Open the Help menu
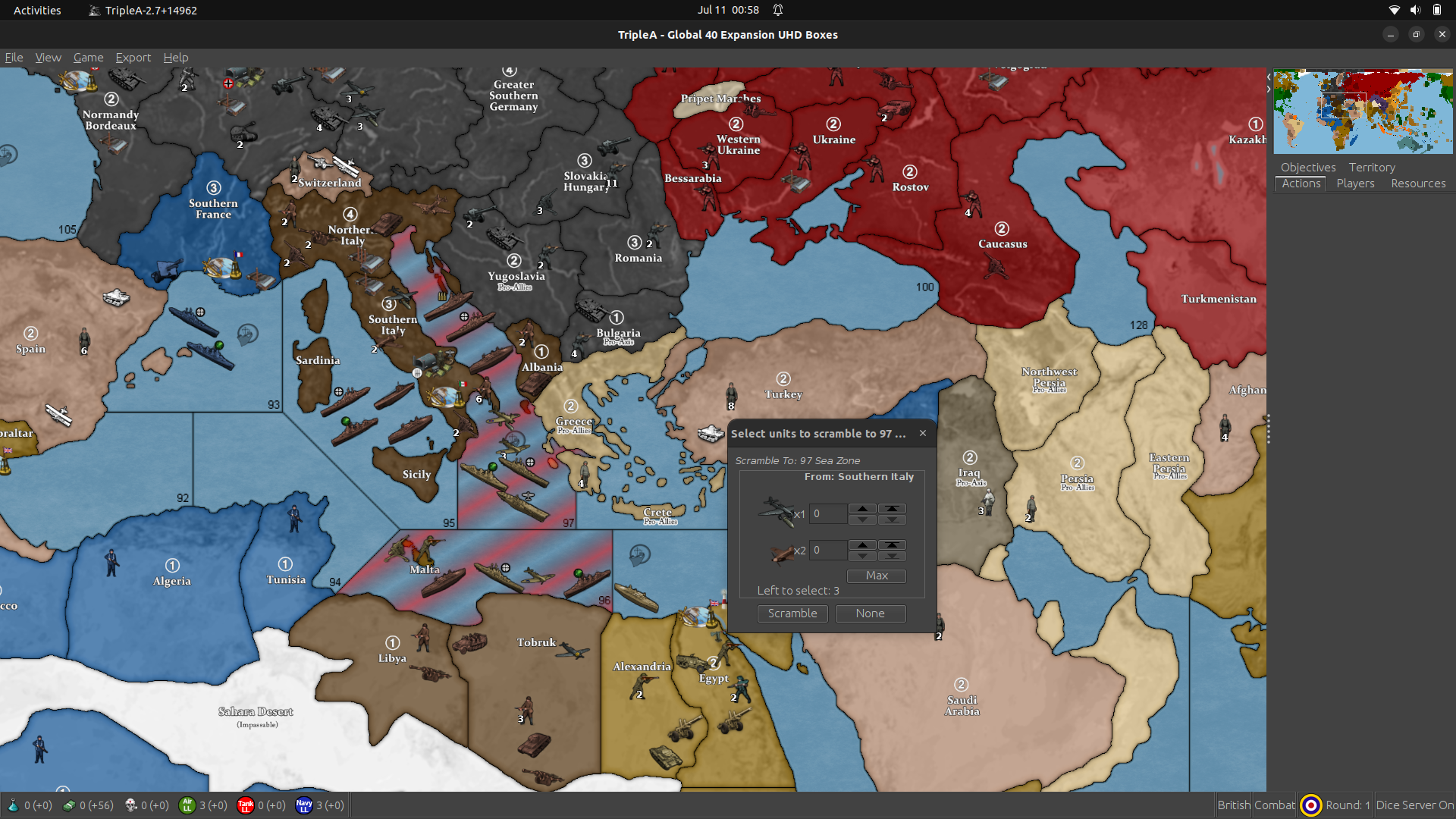The width and height of the screenshot is (1456, 819). (176, 57)
